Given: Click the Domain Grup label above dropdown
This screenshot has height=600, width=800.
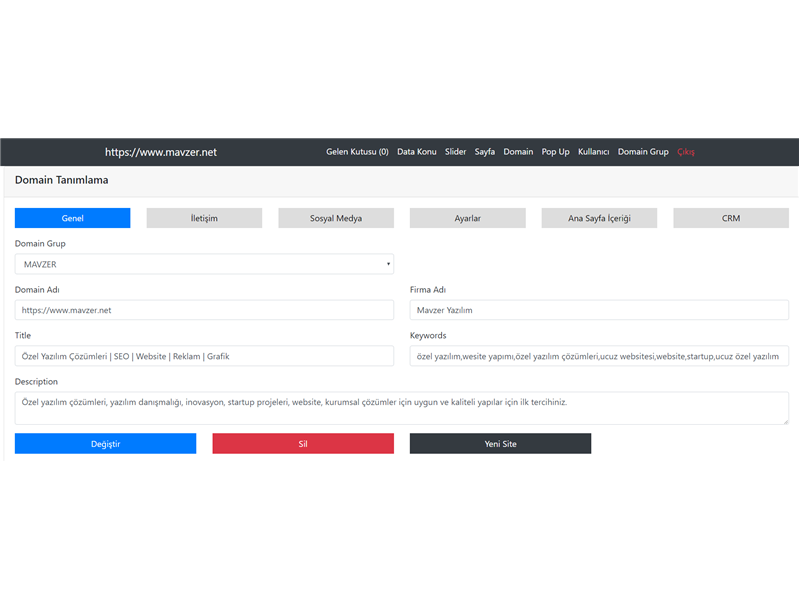Looking at the screenshot, I should [x=40, y=243].
